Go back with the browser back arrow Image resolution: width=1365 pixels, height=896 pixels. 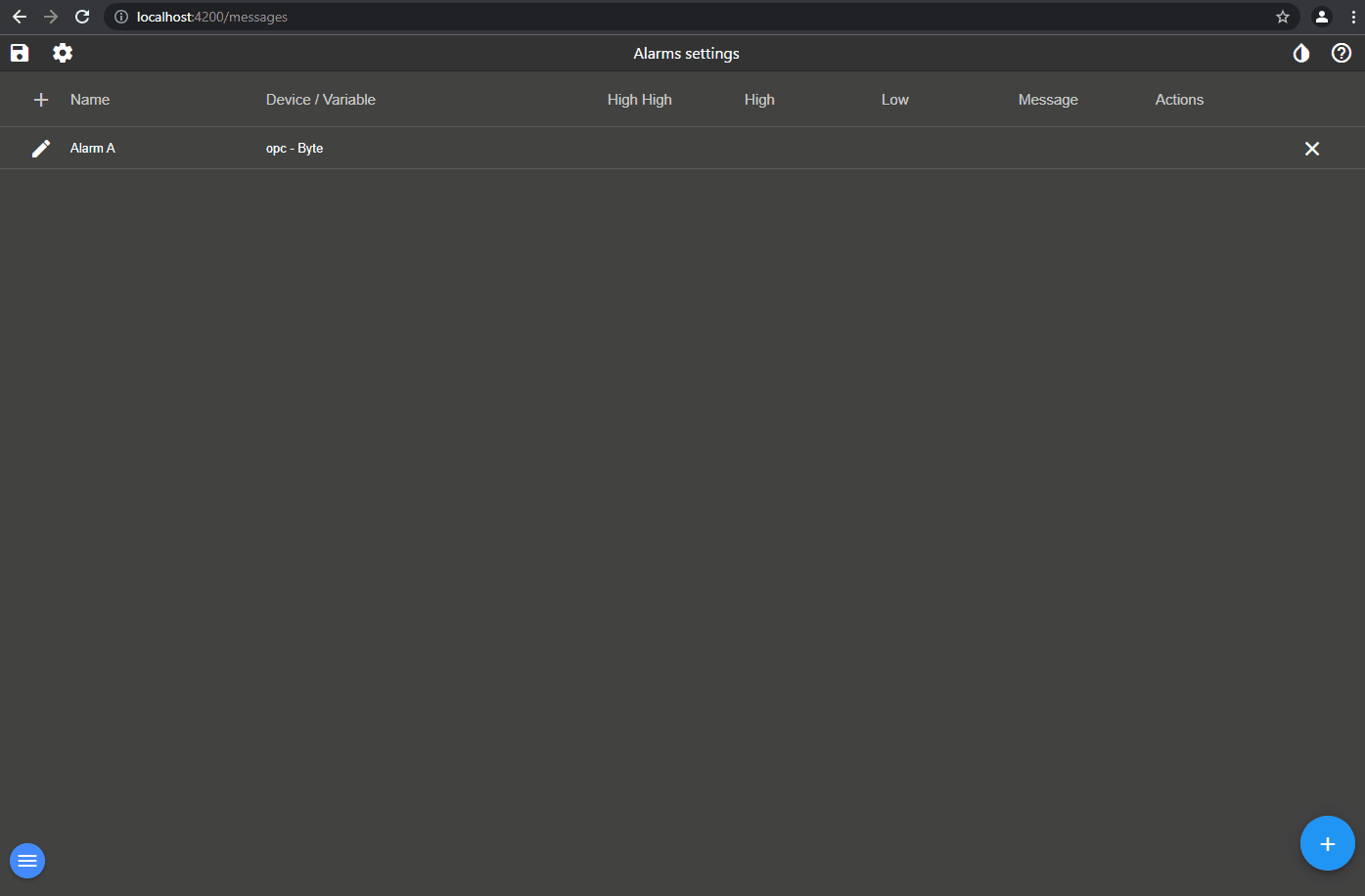tap(20, 17)
